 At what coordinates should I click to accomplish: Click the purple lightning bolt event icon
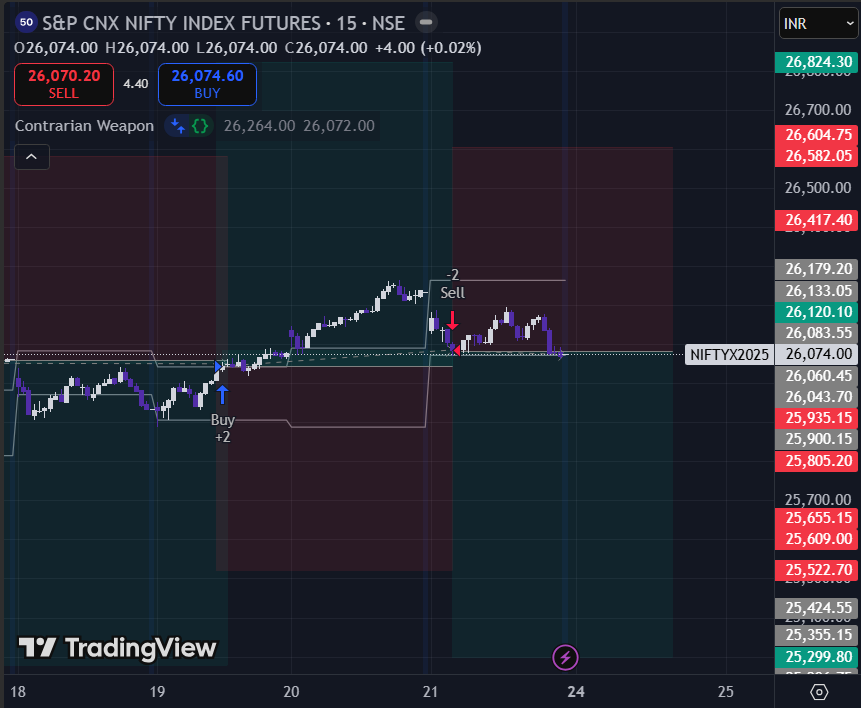[565, 657]
